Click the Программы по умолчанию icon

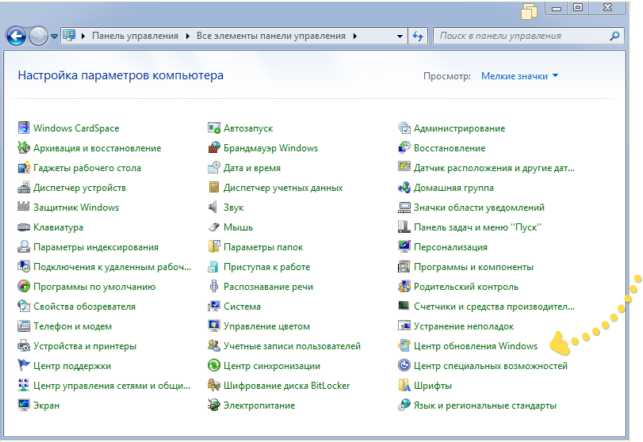pyautogui.click(x=23, y=286)
